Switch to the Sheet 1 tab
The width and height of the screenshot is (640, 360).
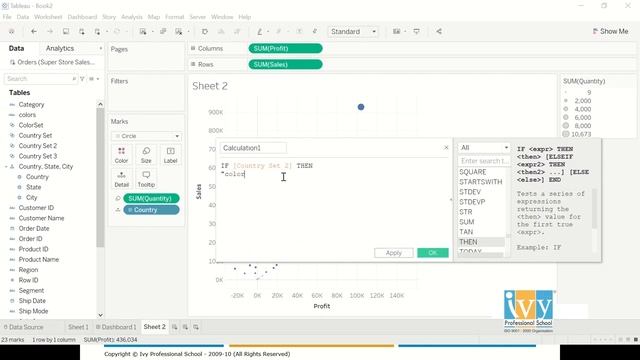click(x=78, y=327)
